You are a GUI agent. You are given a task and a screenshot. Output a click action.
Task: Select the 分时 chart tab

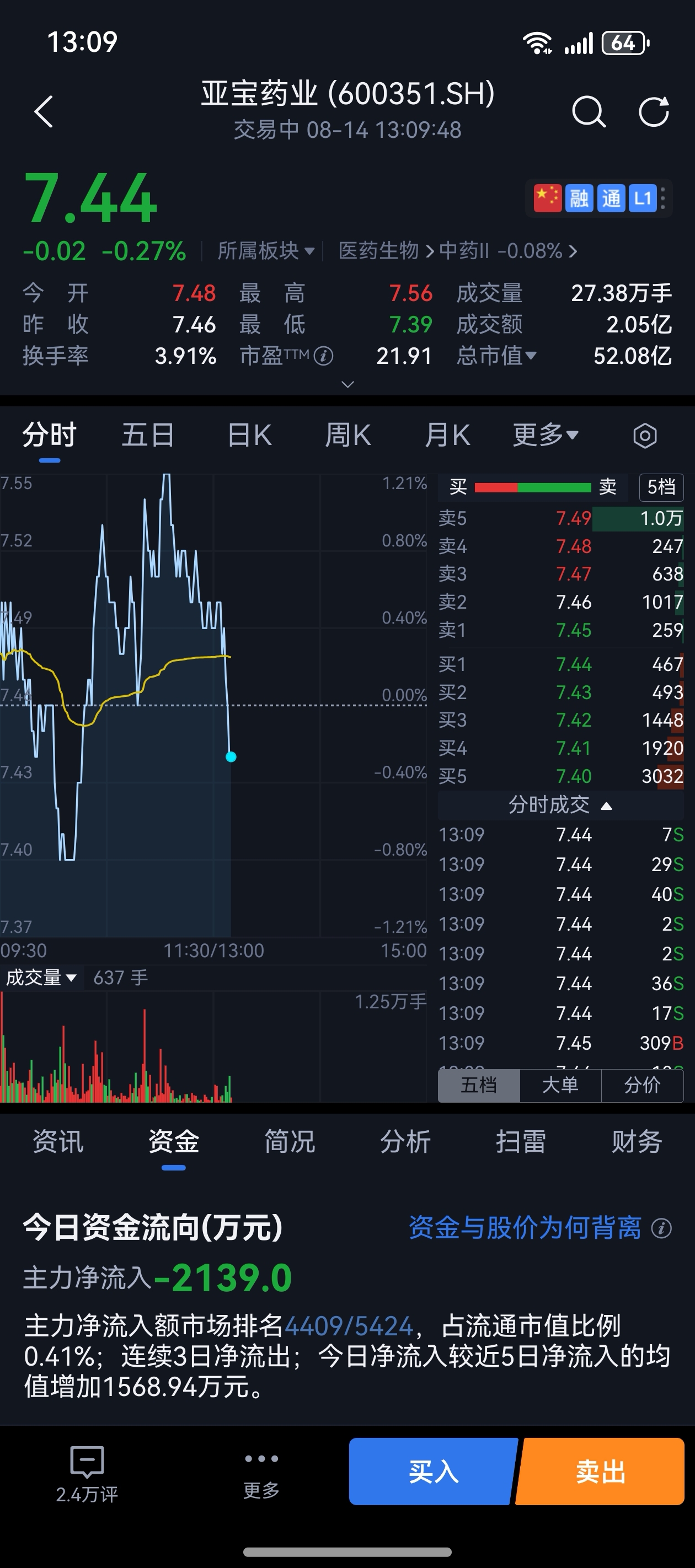49,435
